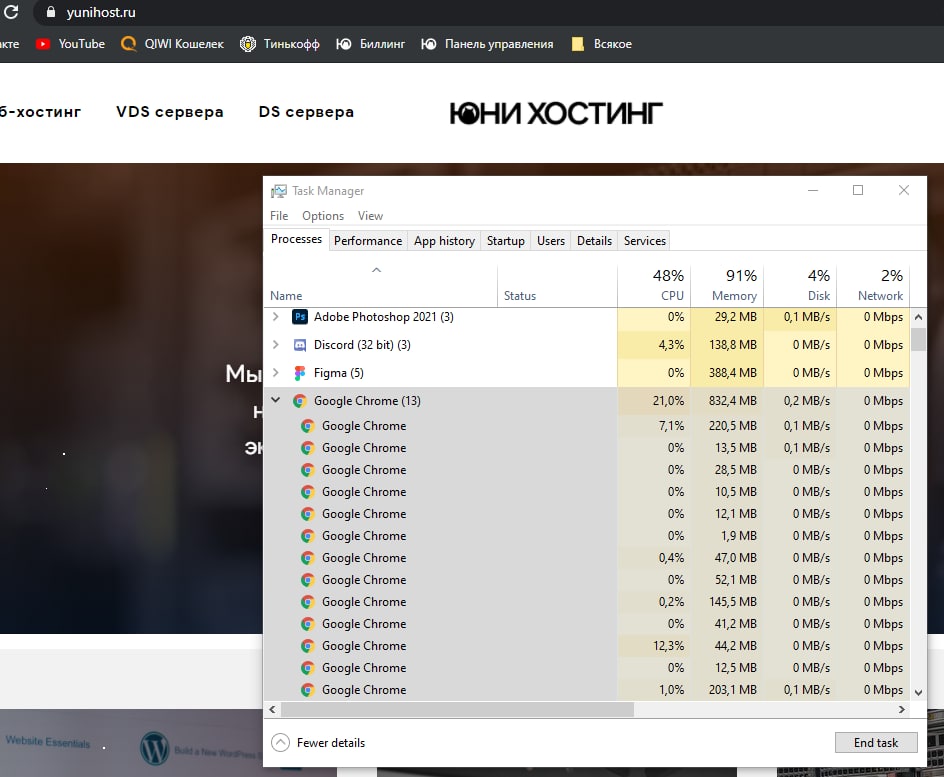Open the YouTube bookmark icon
This screenshot has width=944, height=777.
click(x=42, y=44)
